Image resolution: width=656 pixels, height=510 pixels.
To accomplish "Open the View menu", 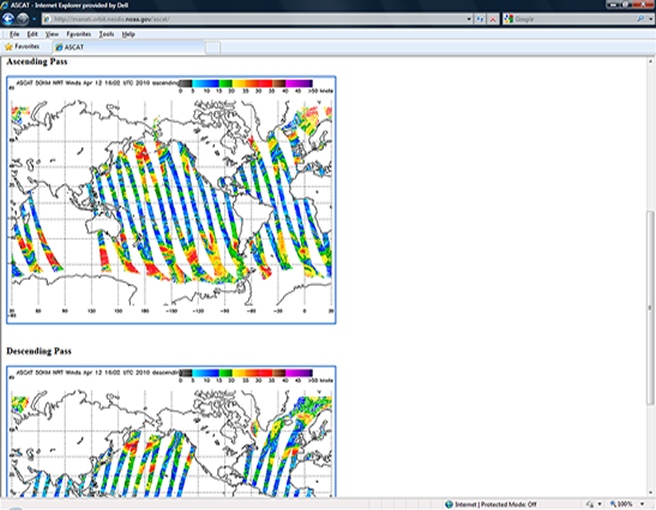I will point(52,34).
